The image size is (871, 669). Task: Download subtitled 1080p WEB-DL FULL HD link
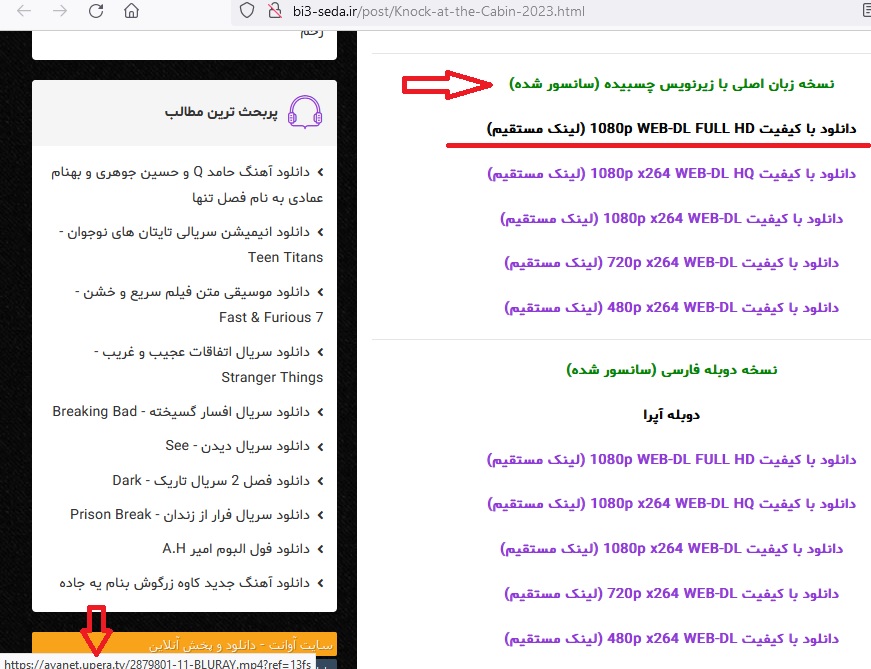672,129
